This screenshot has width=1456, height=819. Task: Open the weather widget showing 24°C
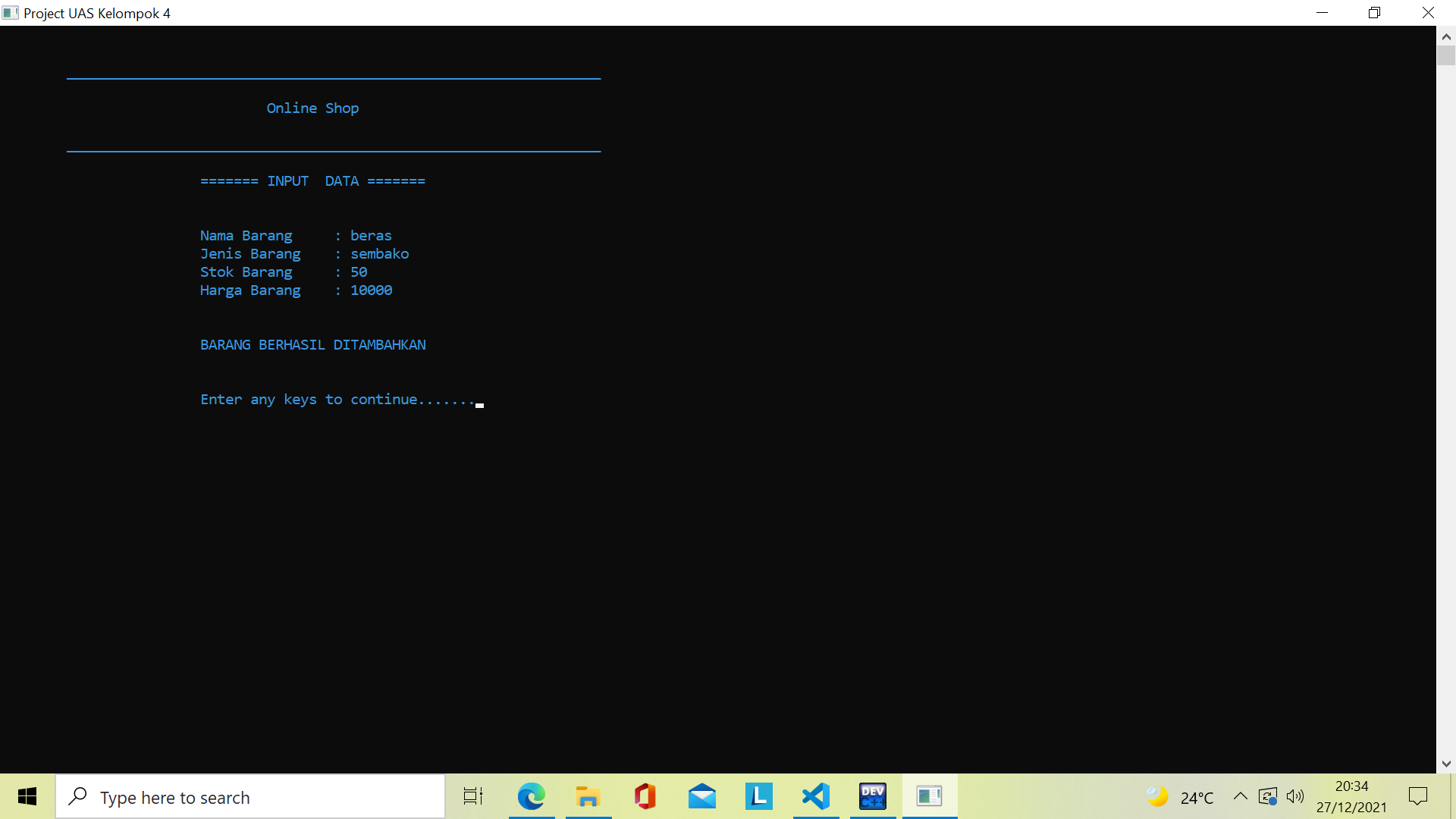(x=1181, y=796)
